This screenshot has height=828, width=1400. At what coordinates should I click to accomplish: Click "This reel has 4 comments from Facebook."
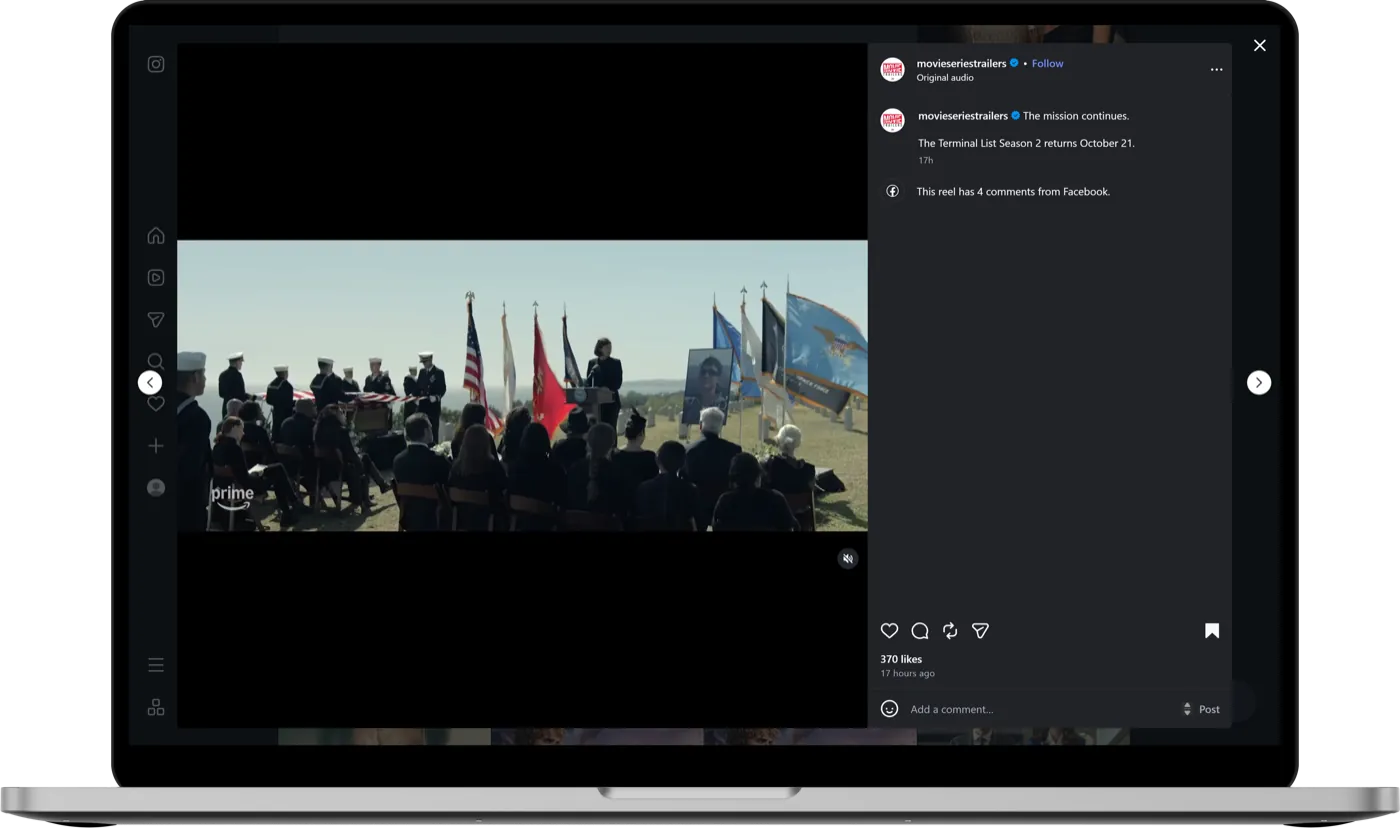click(1013, 191)
